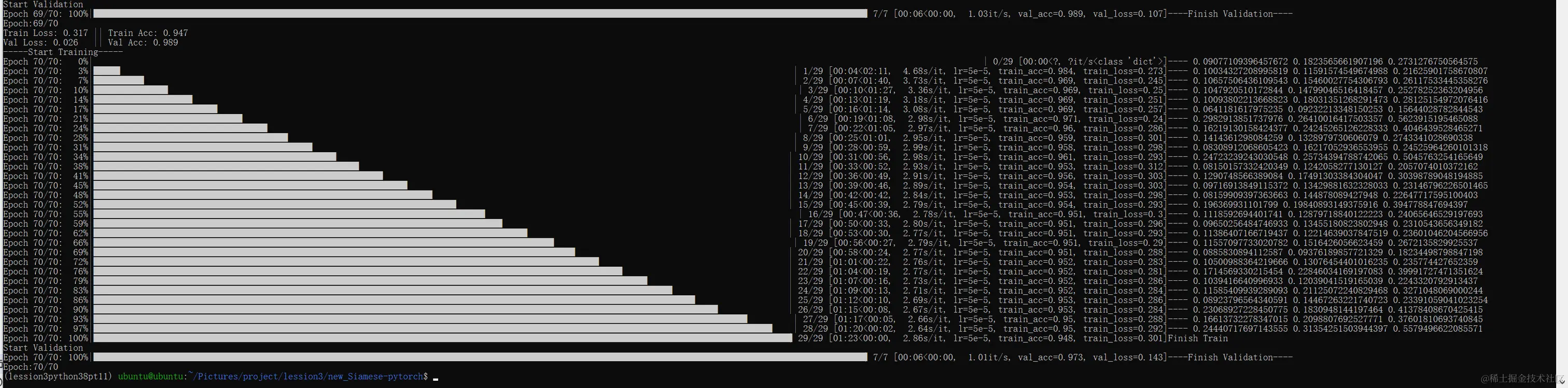Click 'val_acc=0.989' in the epoch 69 validation line

click(1053, 13)
